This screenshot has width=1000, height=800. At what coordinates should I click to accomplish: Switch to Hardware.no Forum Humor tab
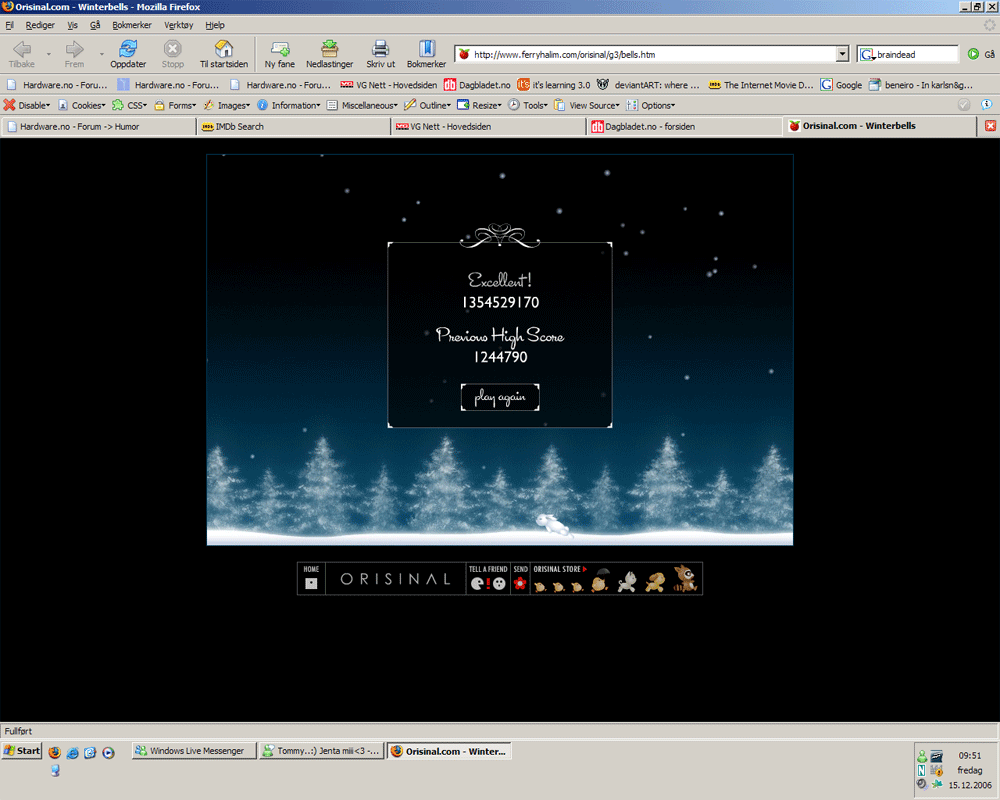tap(99, 126)
